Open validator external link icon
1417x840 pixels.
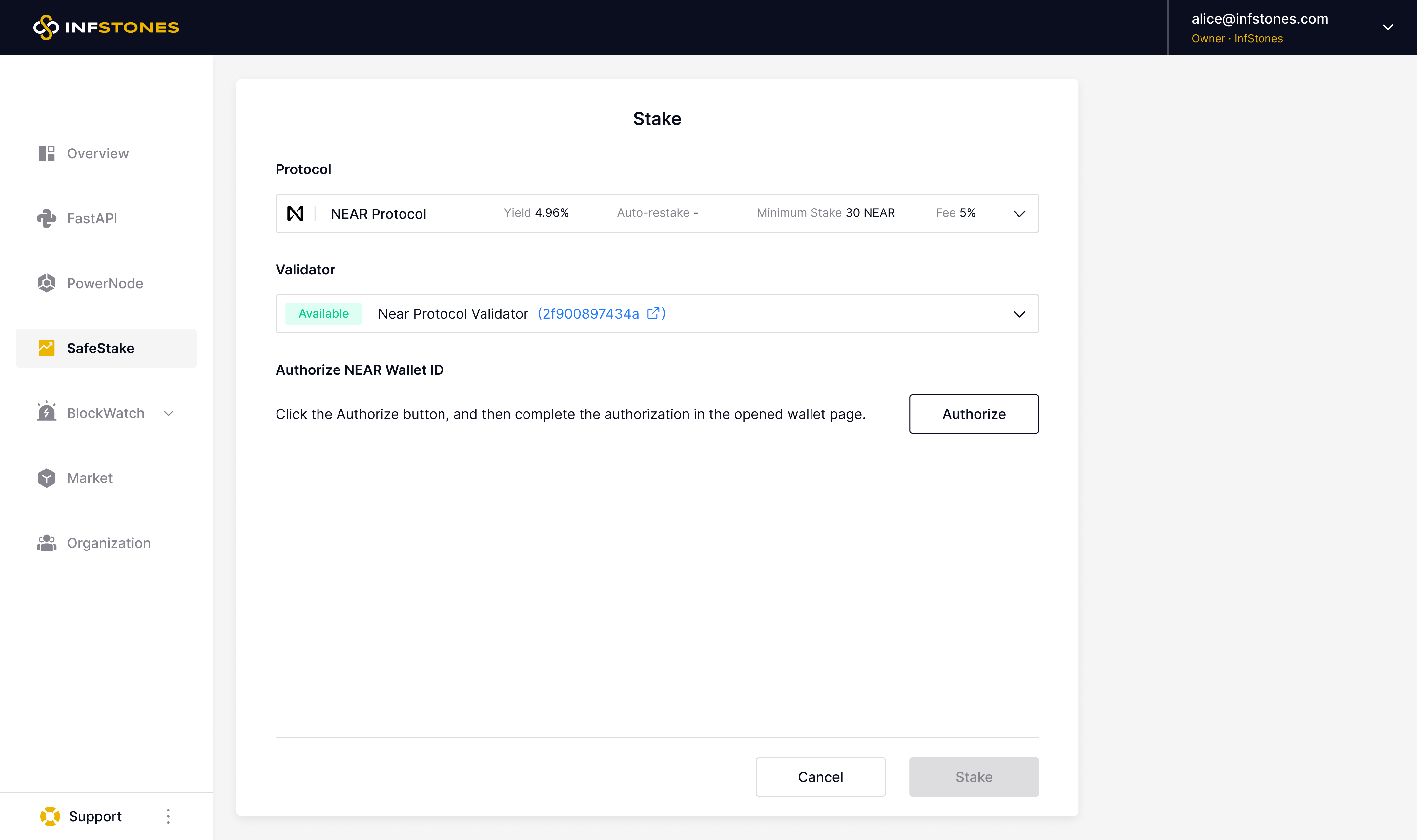(x=653, y=313)
